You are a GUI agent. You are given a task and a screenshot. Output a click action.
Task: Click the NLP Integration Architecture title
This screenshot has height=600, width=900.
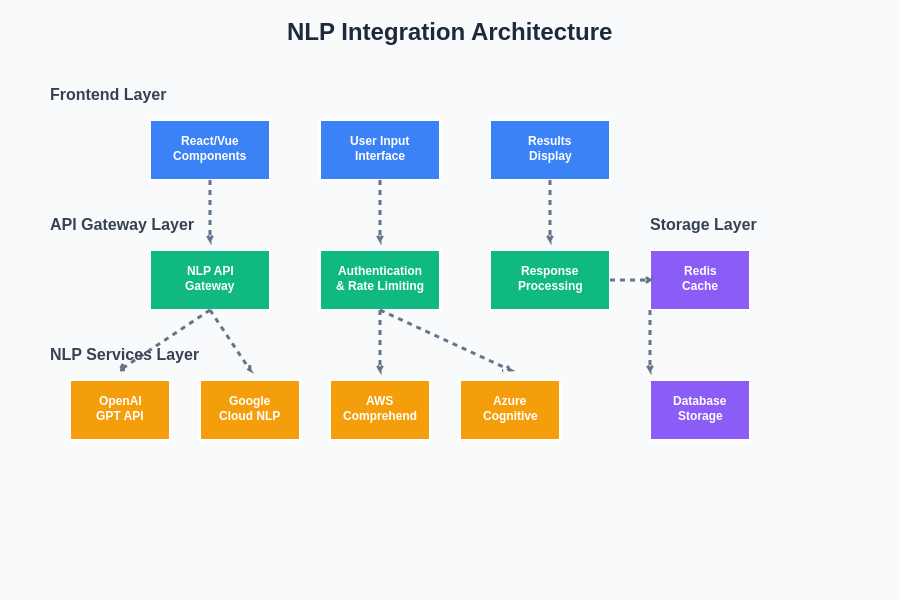pyautogui.click(x=449, y=32)
